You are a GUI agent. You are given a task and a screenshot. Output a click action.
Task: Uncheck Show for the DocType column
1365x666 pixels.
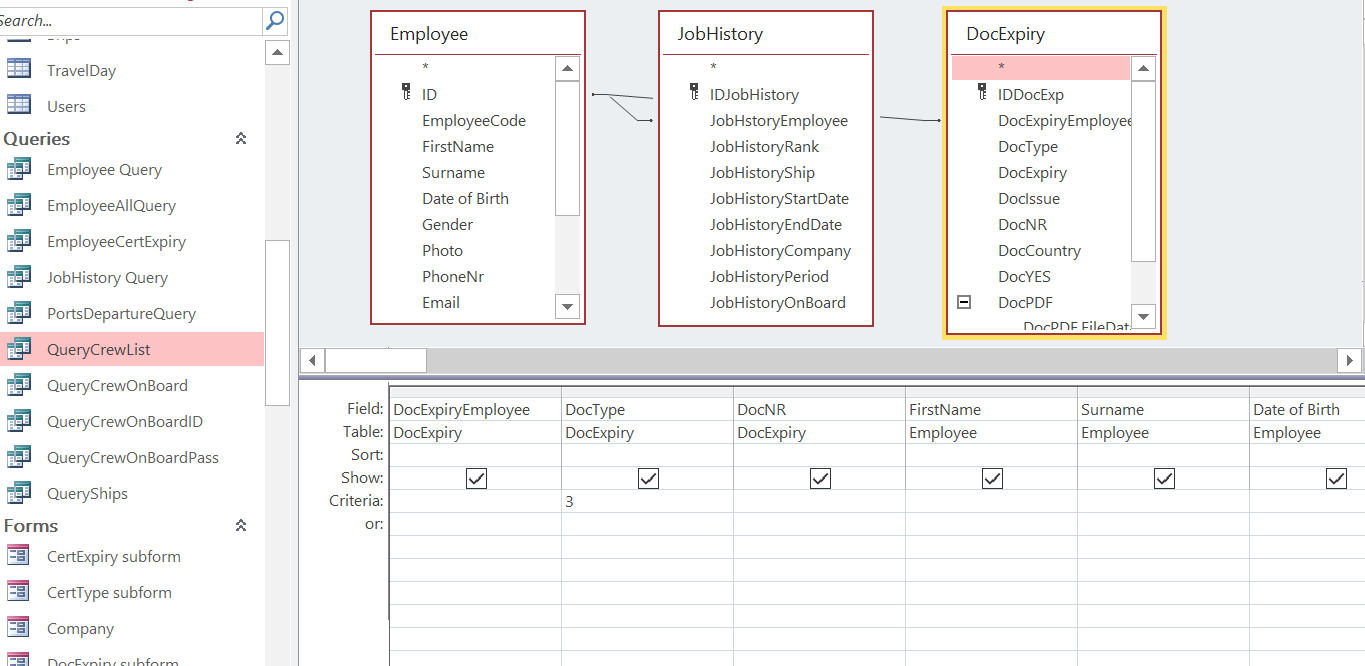coord(648,479)
